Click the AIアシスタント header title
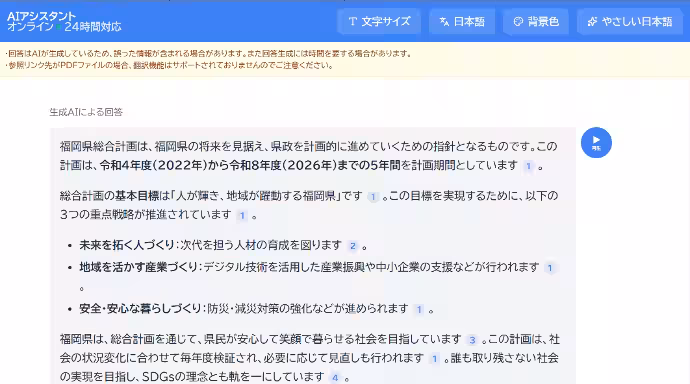Screen dimensions: 690x384 42,16
